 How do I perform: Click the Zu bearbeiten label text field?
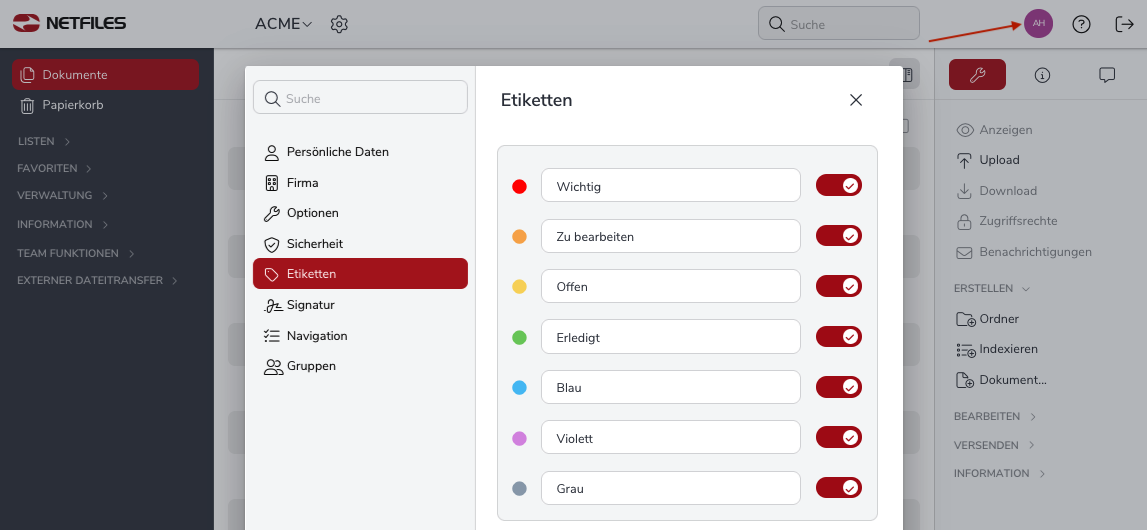[671, 236]
